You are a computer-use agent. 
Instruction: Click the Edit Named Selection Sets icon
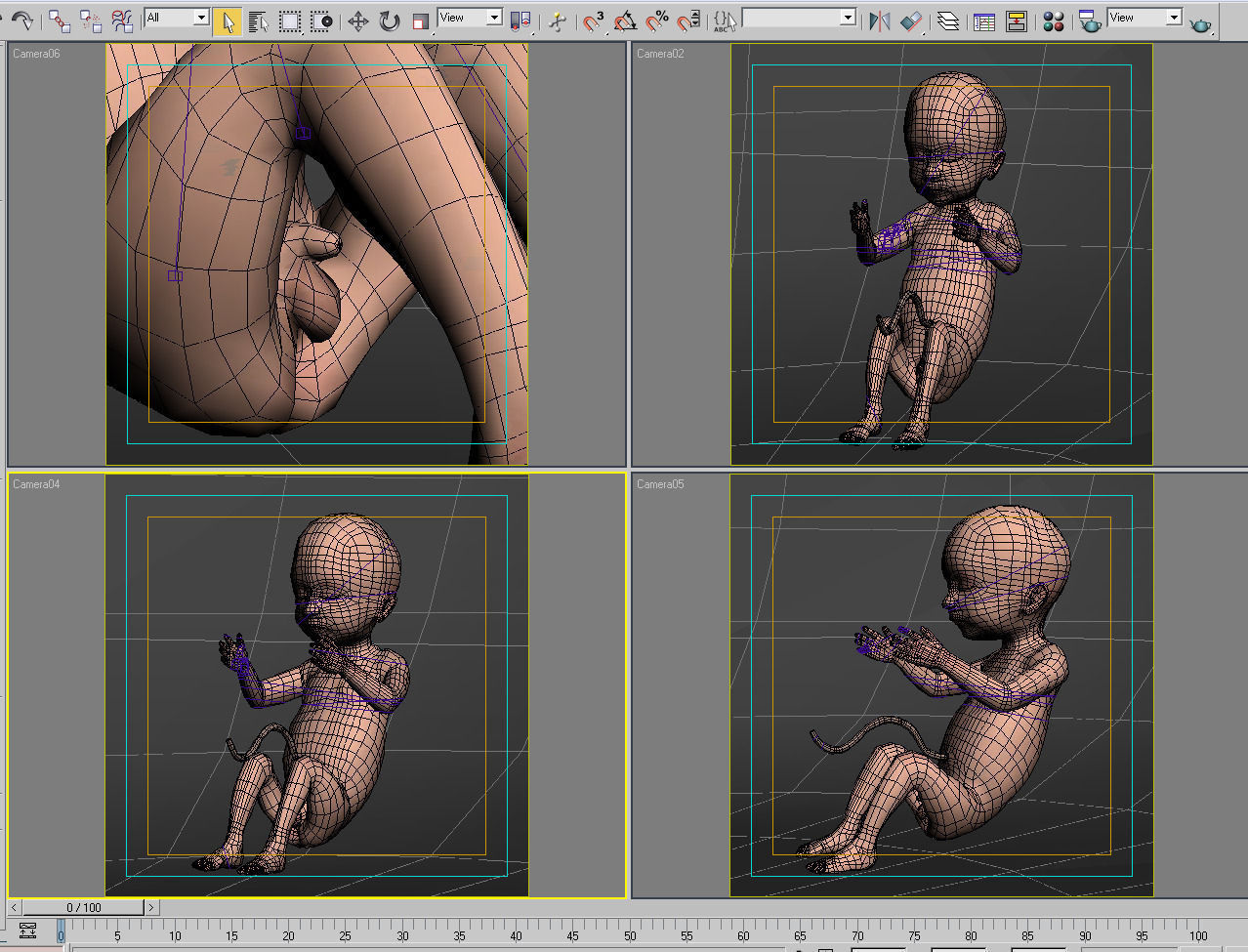[x=726, y=21]
